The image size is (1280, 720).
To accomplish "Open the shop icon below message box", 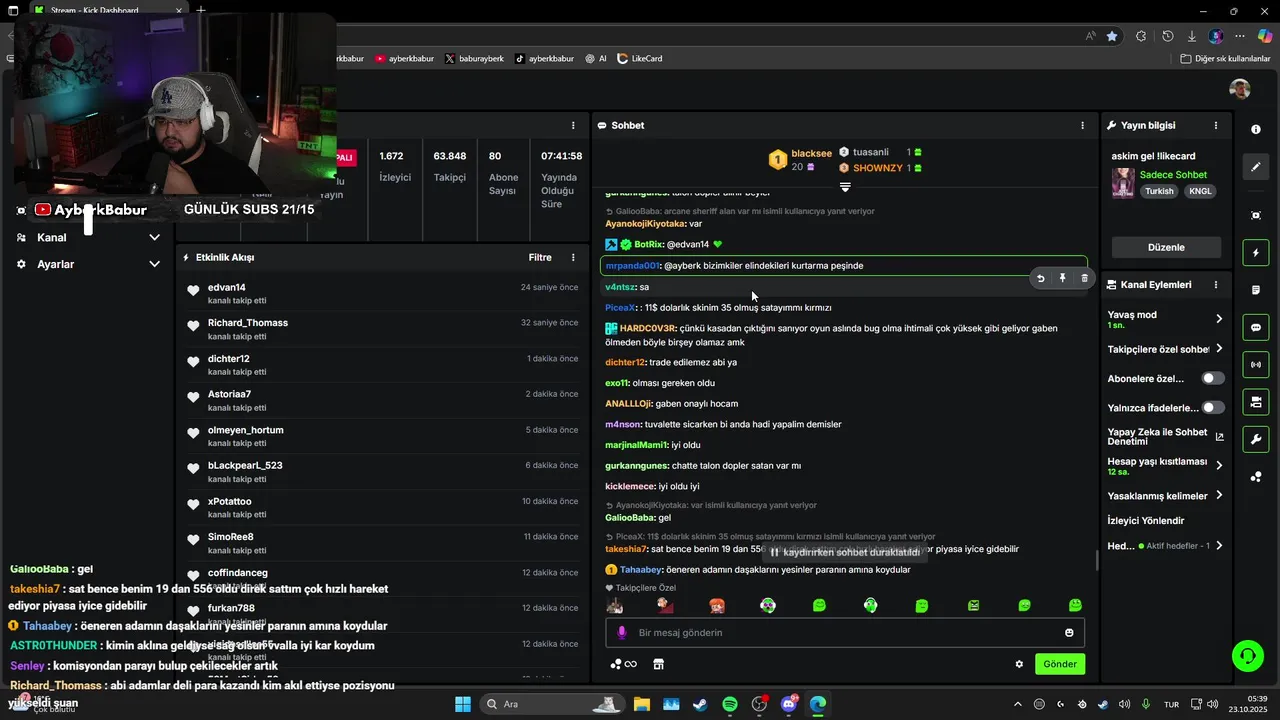I will [x=658, y=664].
